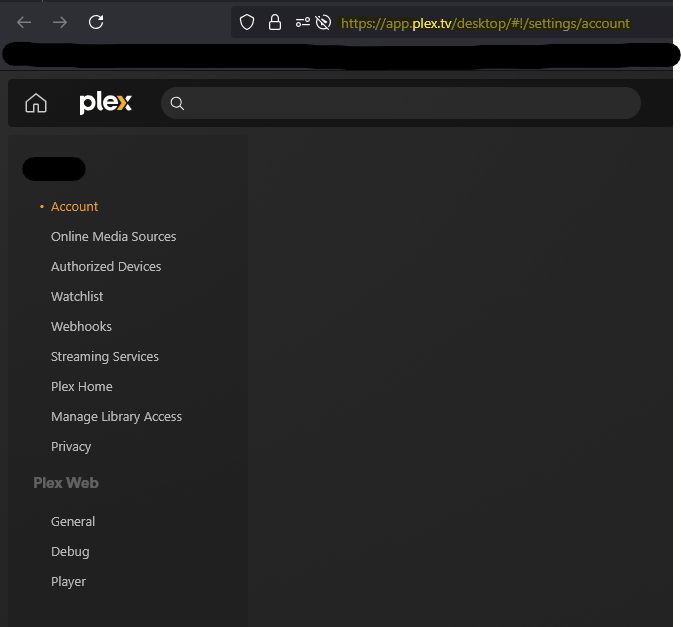This screenshot has height=627, width=681.
Task: Open the shield tracking protection icon
Action: 247,22
